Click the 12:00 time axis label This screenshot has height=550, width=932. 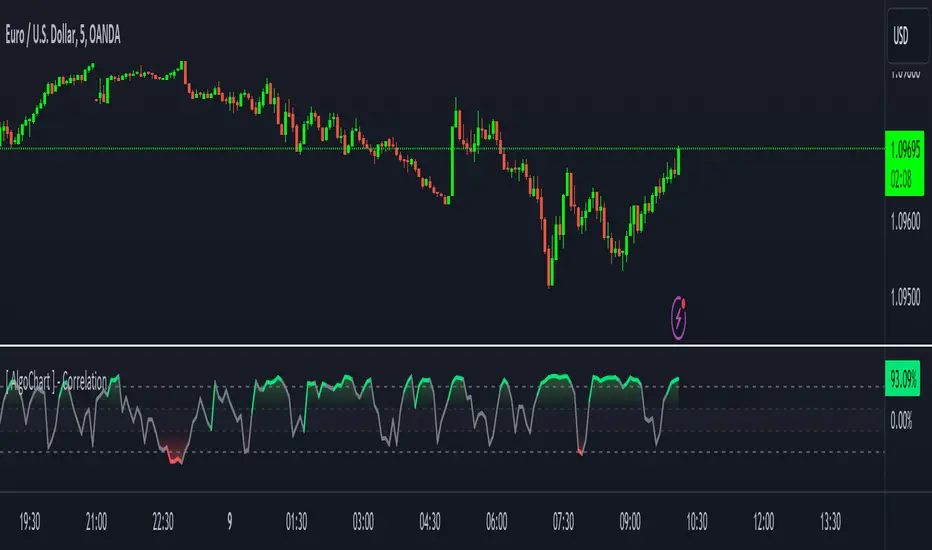(x=763, y=522)
